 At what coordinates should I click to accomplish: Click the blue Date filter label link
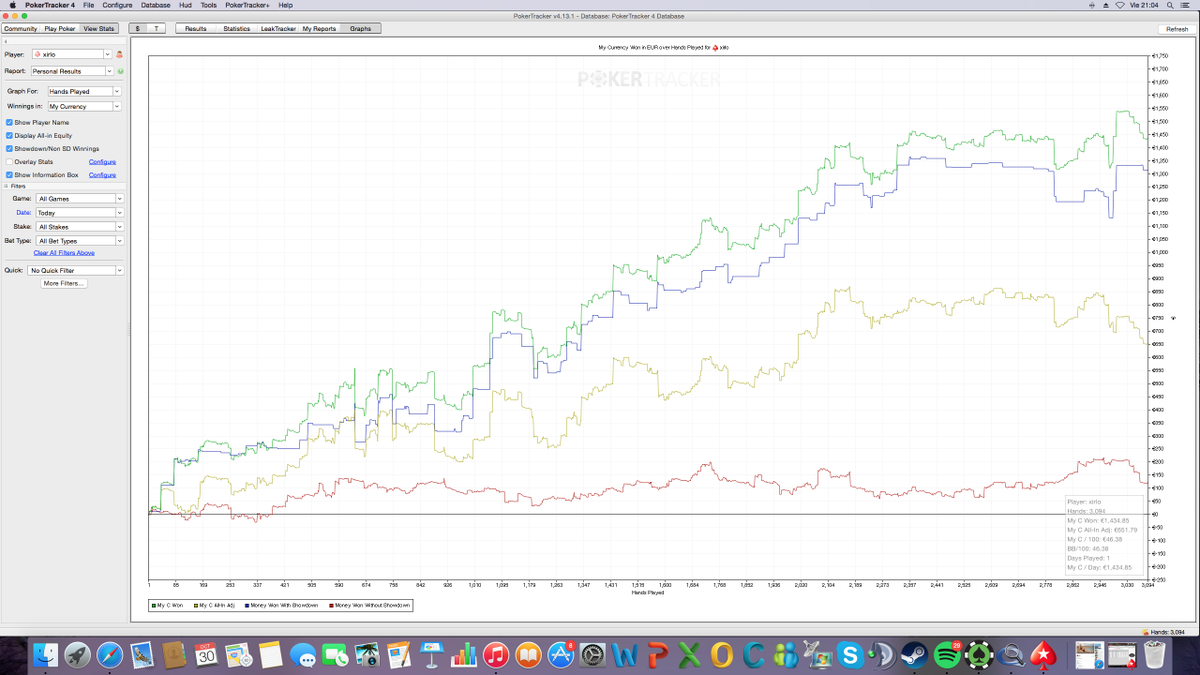point(22,213)
